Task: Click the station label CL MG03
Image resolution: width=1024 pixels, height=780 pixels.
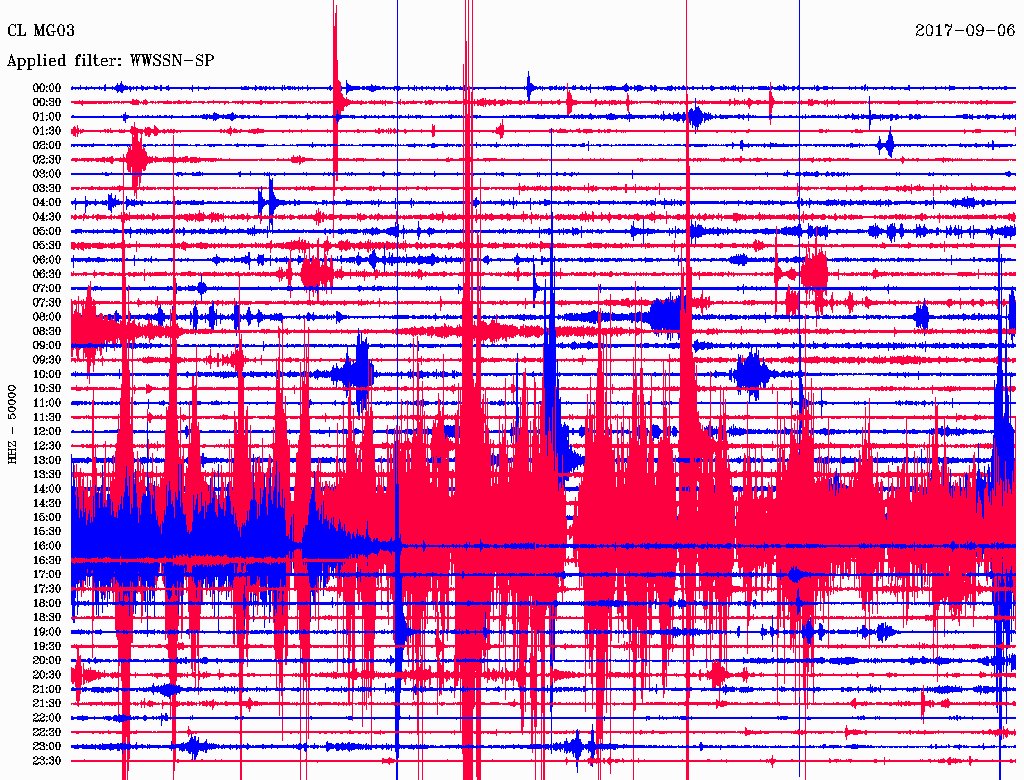Action: tap(40, 31)
